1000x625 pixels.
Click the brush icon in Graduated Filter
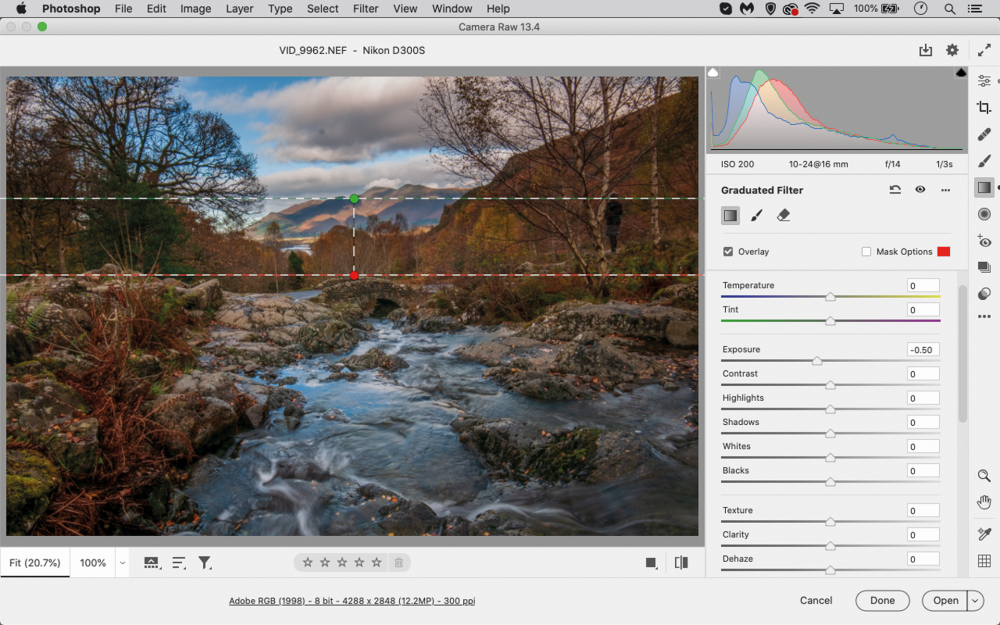756,216
